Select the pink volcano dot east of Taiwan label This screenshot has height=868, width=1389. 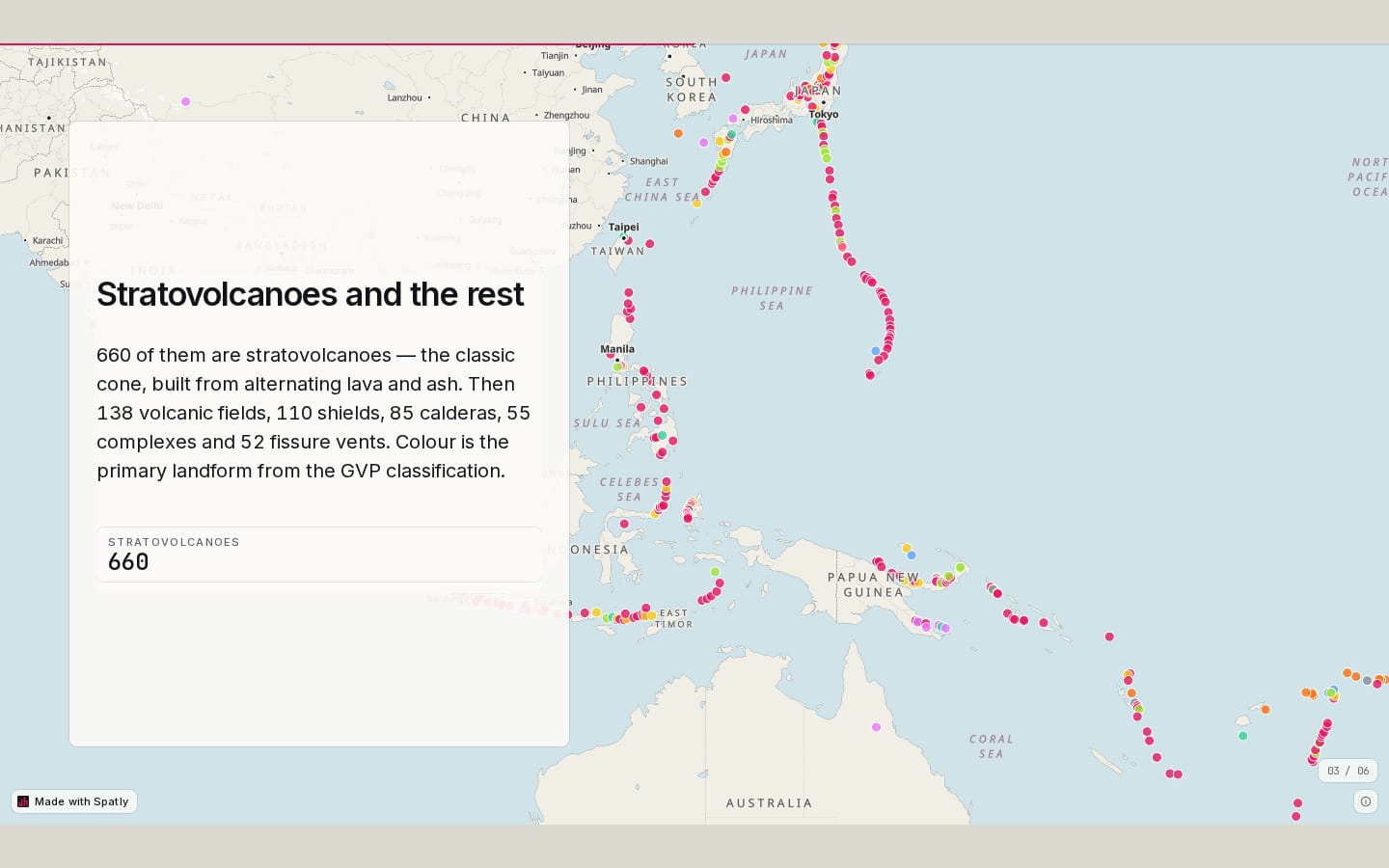tap(649, 243)
